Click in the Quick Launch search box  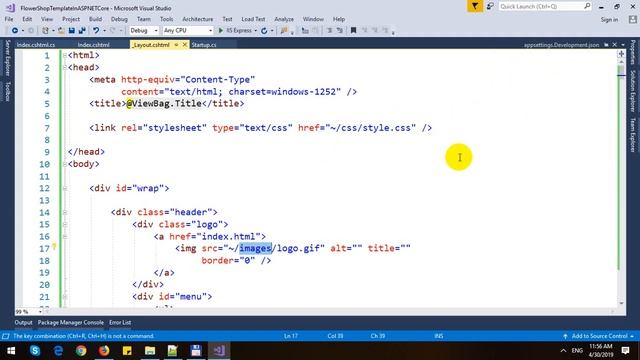point(545,7)
